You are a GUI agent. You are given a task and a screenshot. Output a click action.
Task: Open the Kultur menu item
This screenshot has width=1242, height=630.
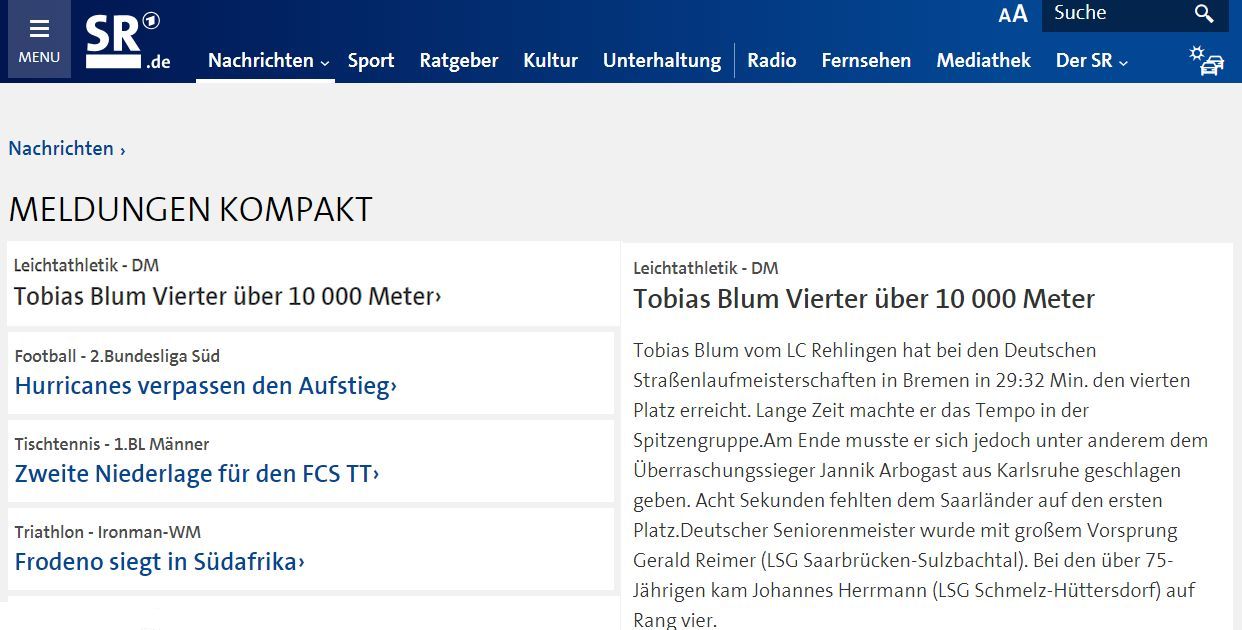pos(550,60)
